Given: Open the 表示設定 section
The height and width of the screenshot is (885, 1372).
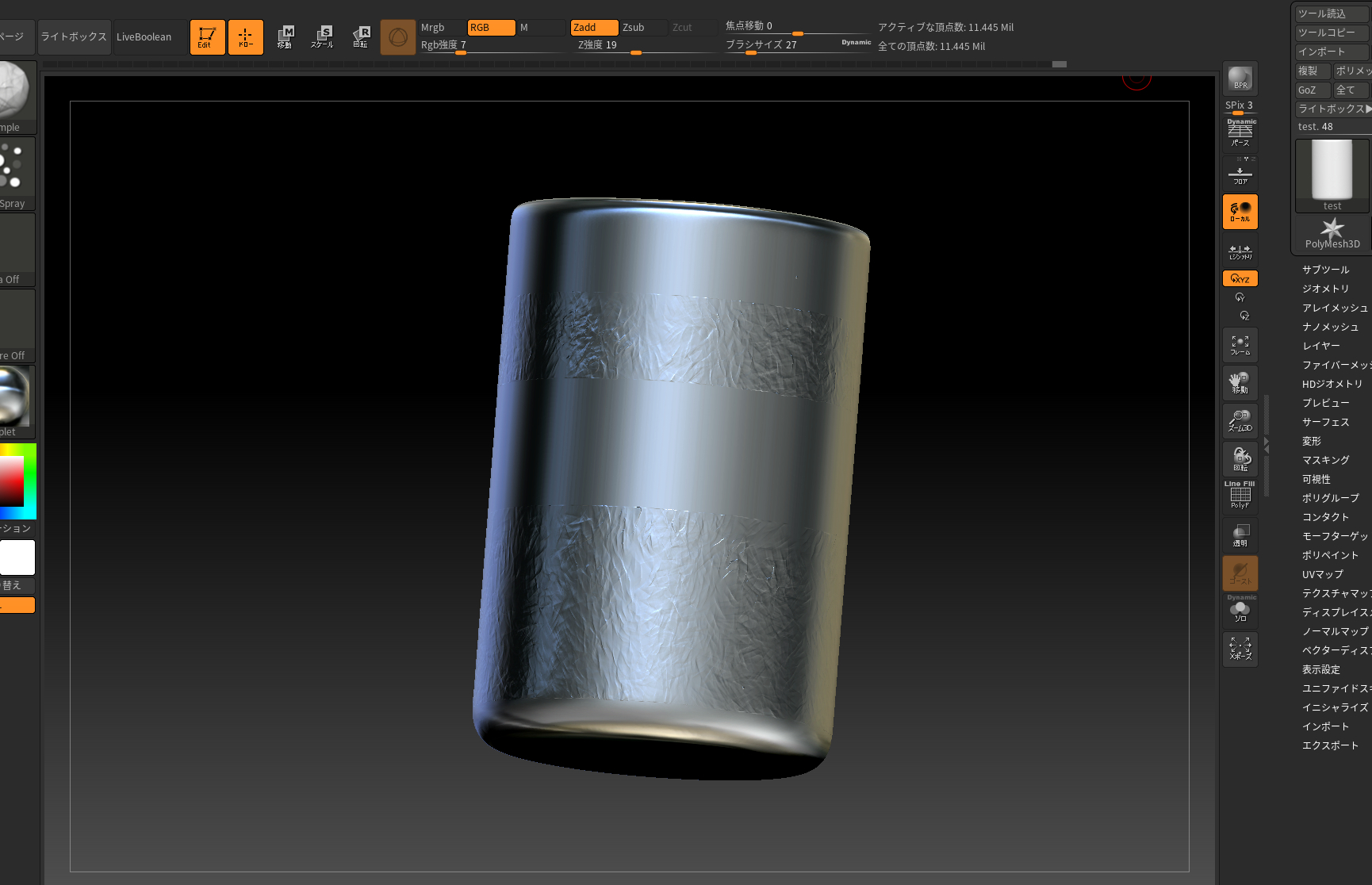Looking at the screenshot, I should (x=1320, y=669).
